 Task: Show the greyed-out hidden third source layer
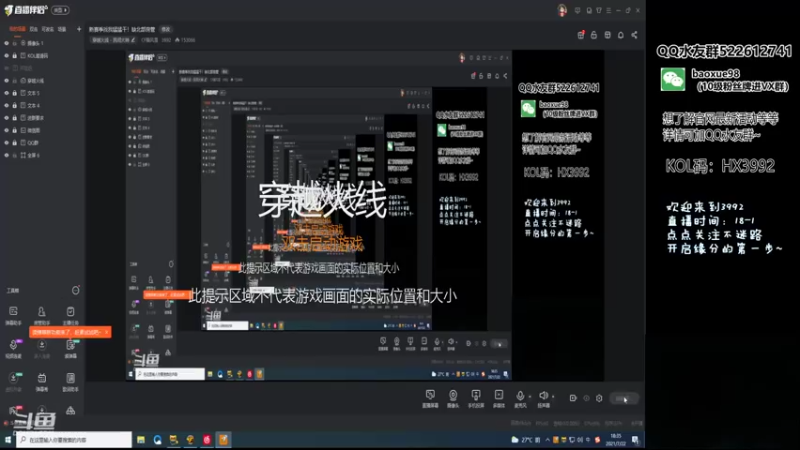coord(7,68)
